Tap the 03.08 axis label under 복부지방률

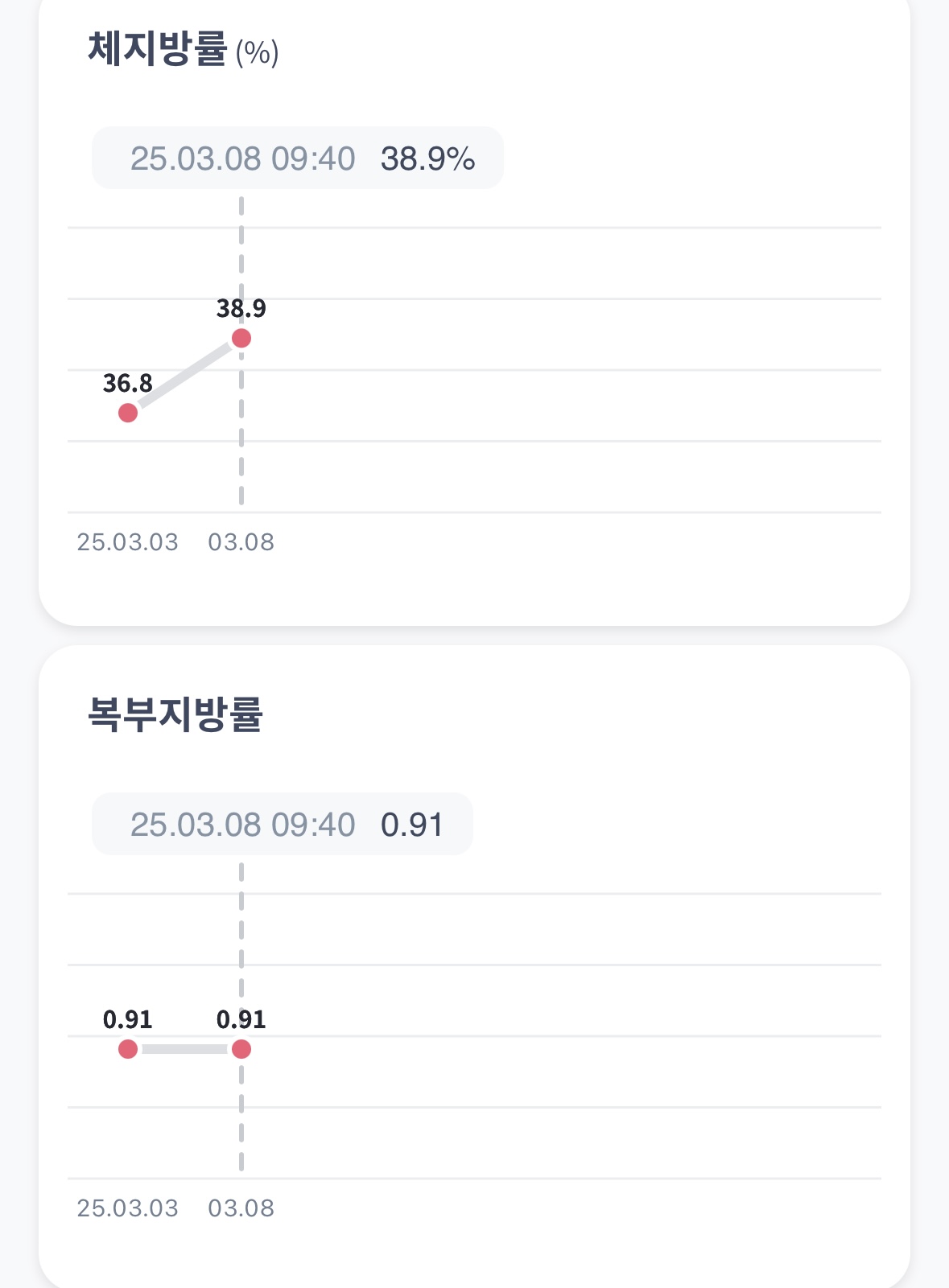tap(241, 1208)
